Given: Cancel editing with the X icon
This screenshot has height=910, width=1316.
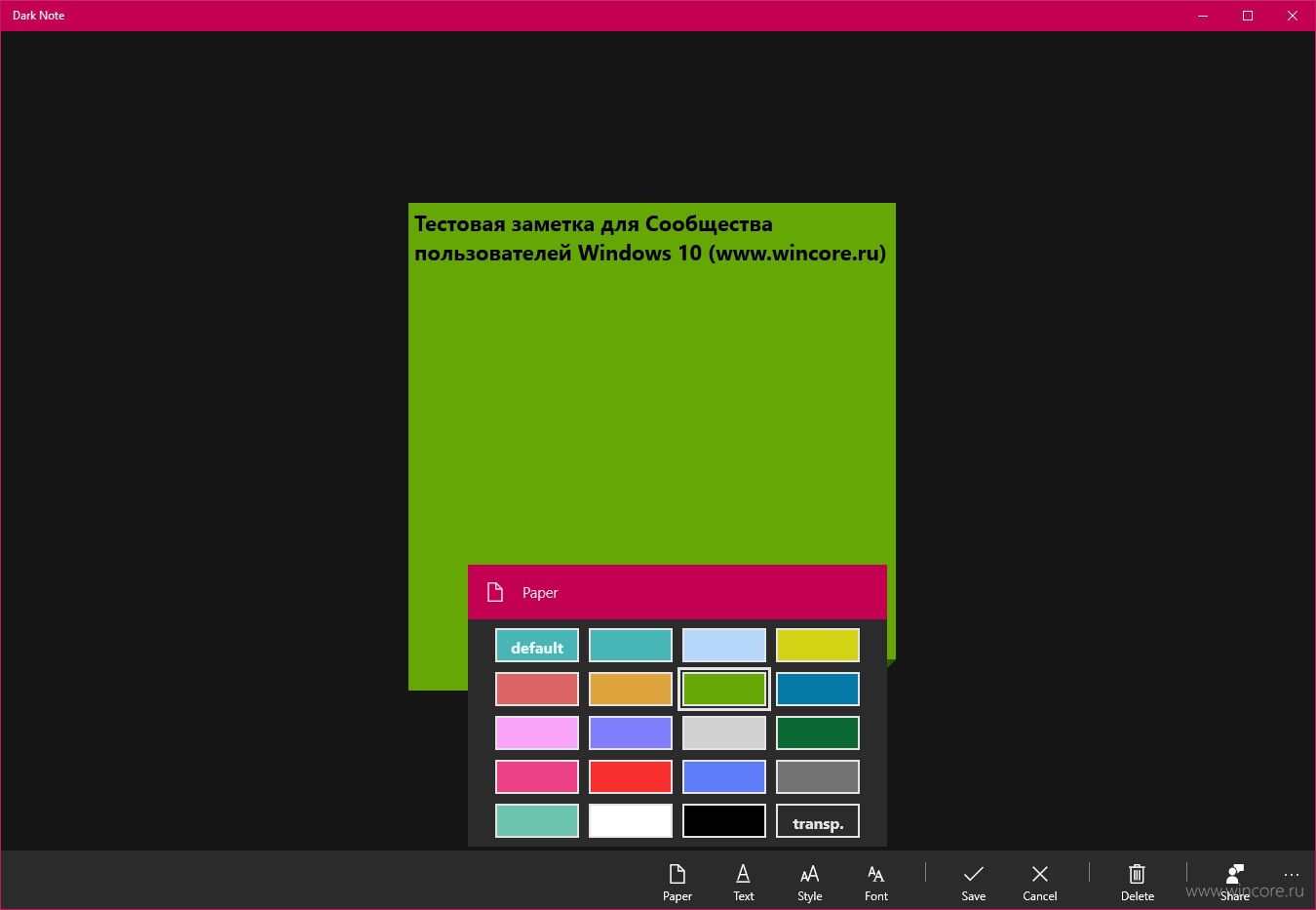Looking at the screenshot, I should [x=1040, y=882].
